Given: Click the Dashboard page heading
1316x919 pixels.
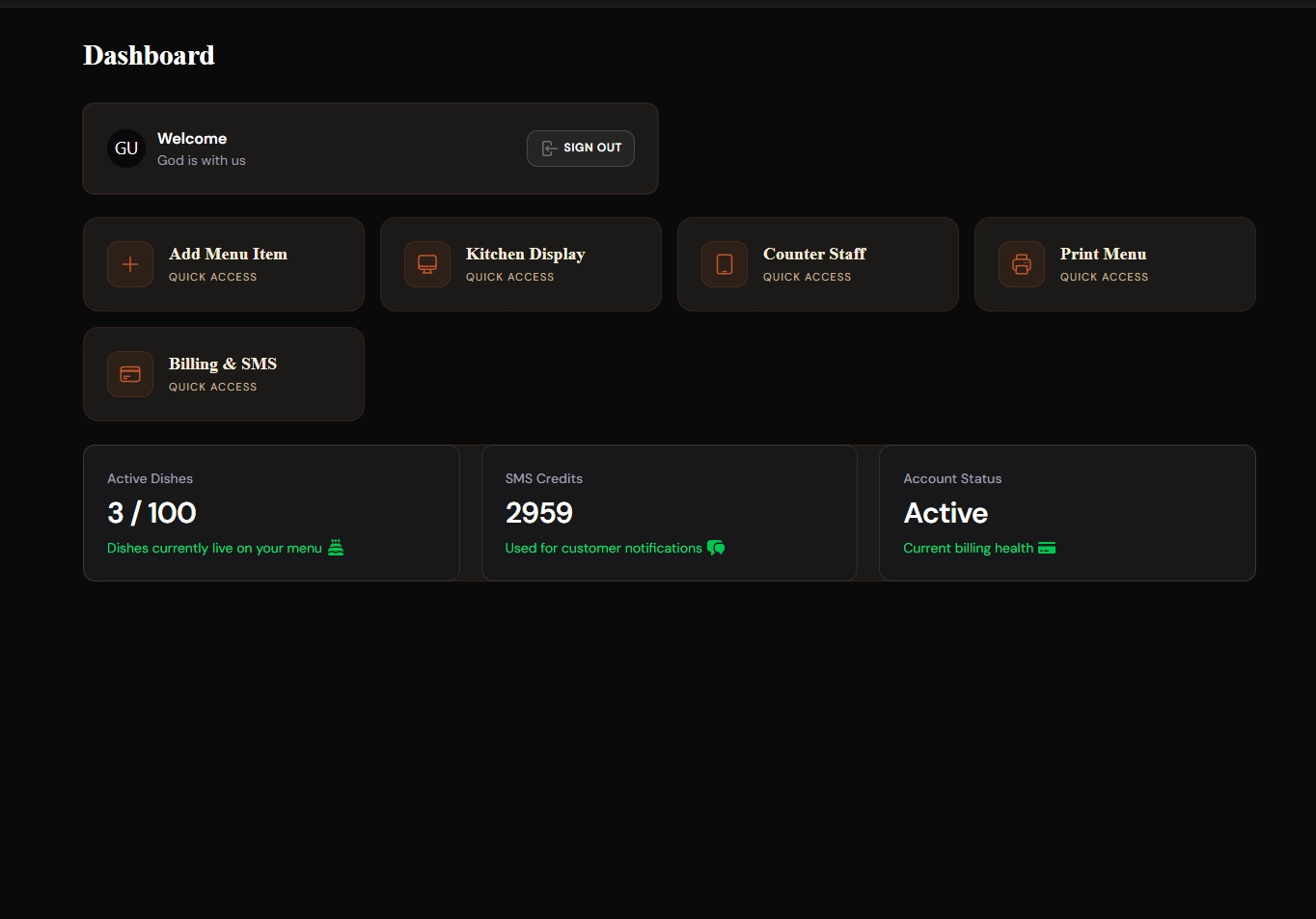Looking at the screenshot, I should (x=149, y=56).
